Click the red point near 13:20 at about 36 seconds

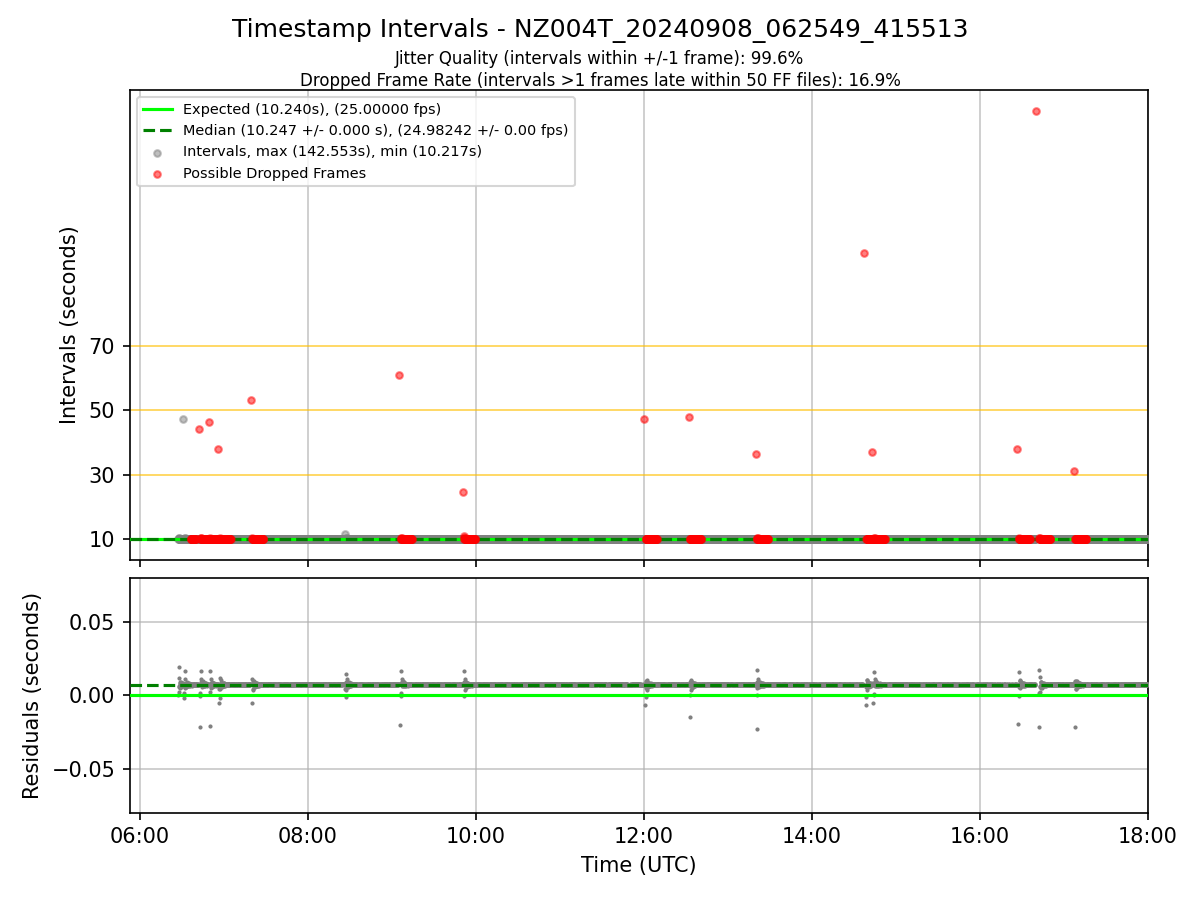(x=756, y=454)
